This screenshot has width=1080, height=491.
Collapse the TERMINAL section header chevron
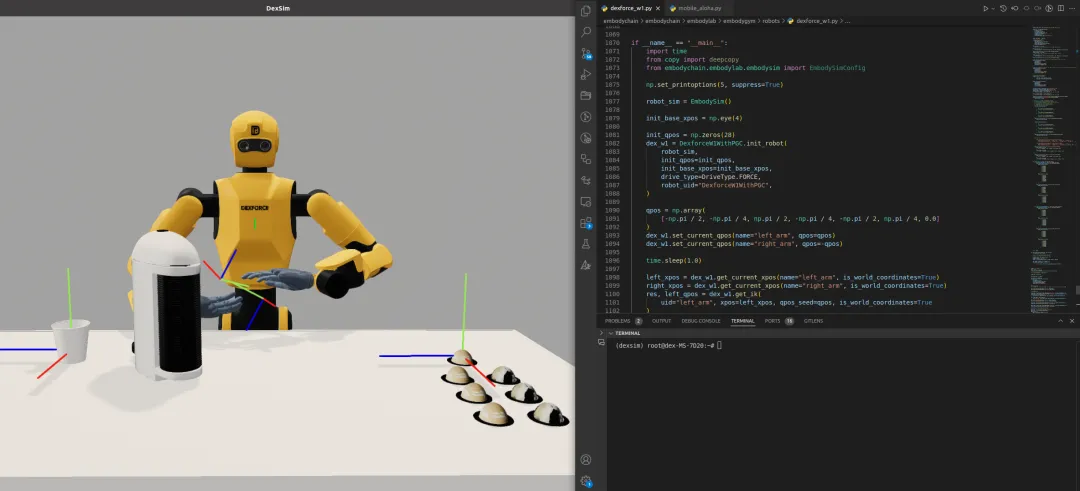pyautogui.click(x=610, y=333)
